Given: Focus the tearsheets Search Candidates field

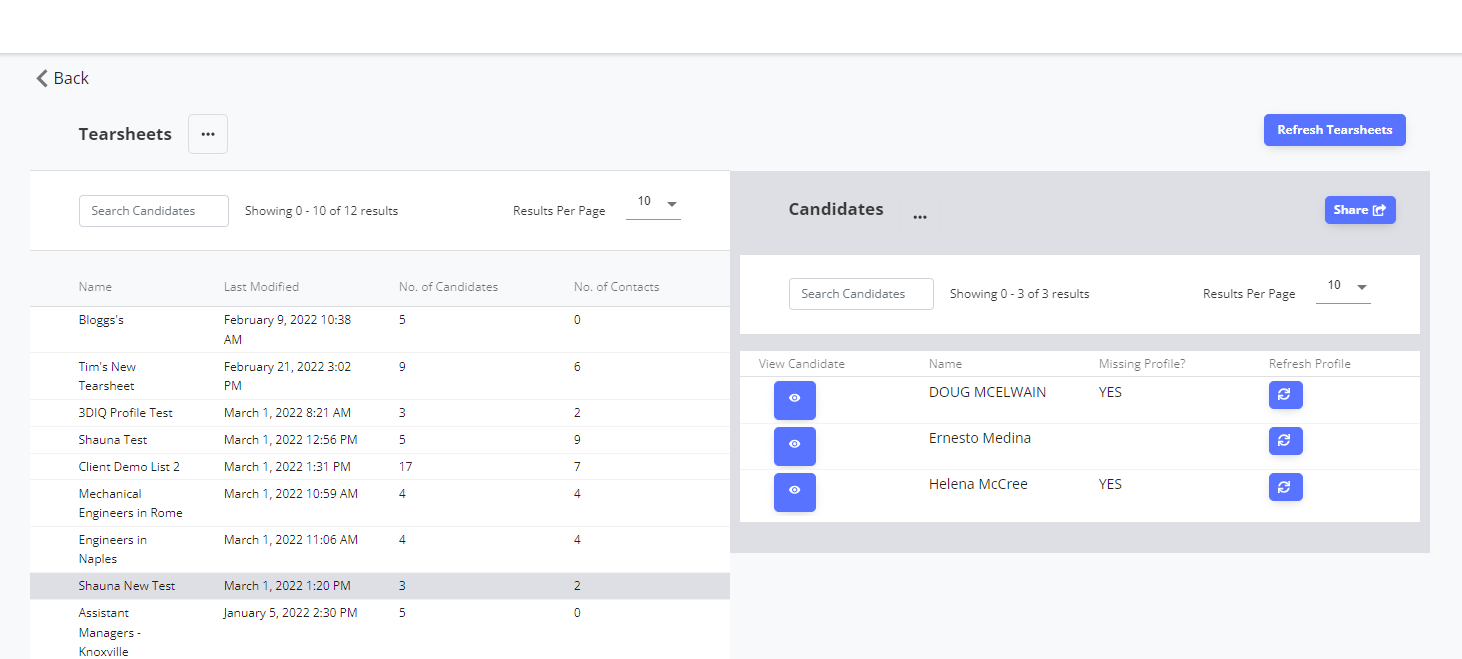Looking at the screenshot, I should click(154, 211).
